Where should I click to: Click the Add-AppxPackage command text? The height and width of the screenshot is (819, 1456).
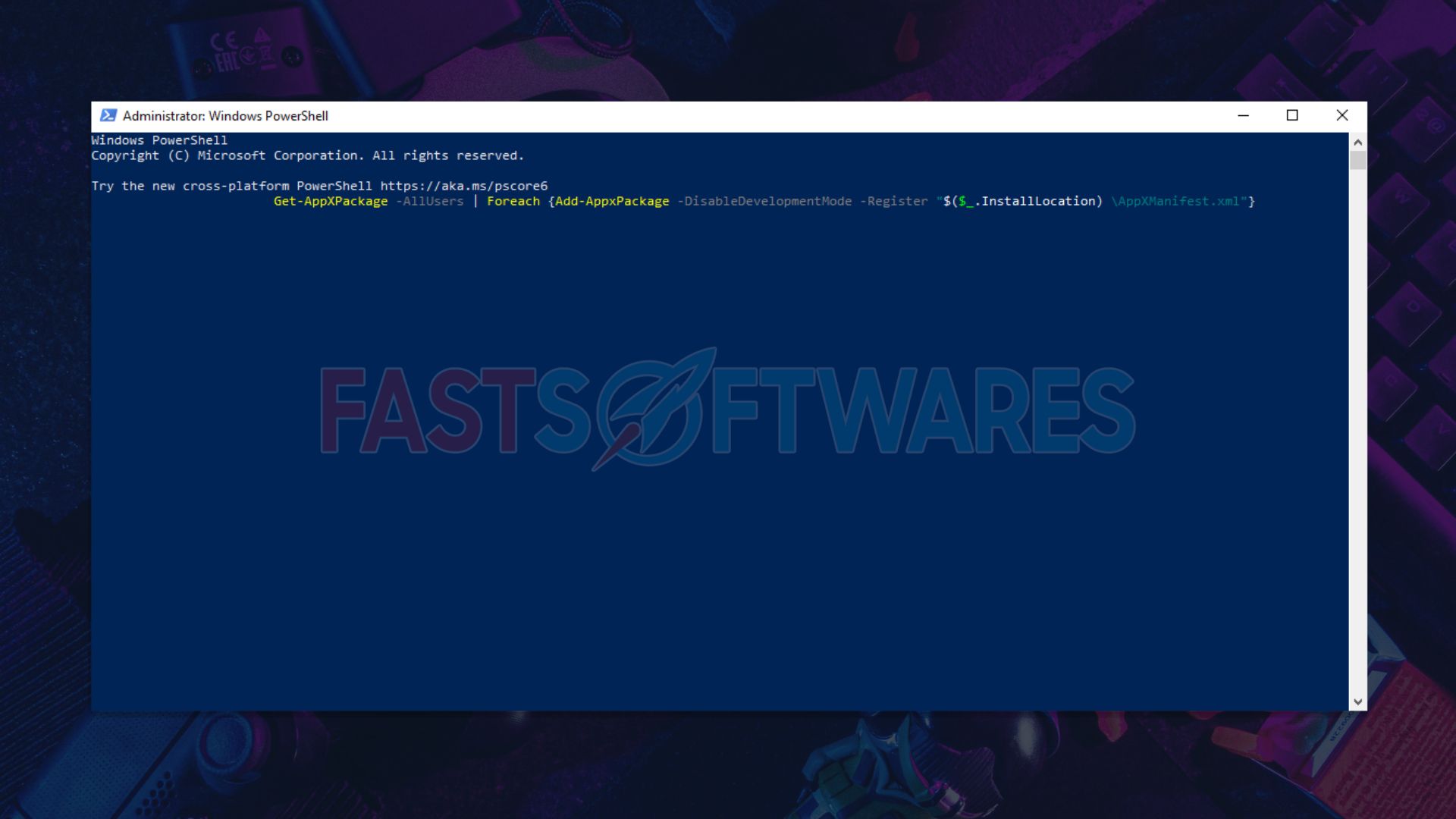pyautogui.click(x=612, y=201)
